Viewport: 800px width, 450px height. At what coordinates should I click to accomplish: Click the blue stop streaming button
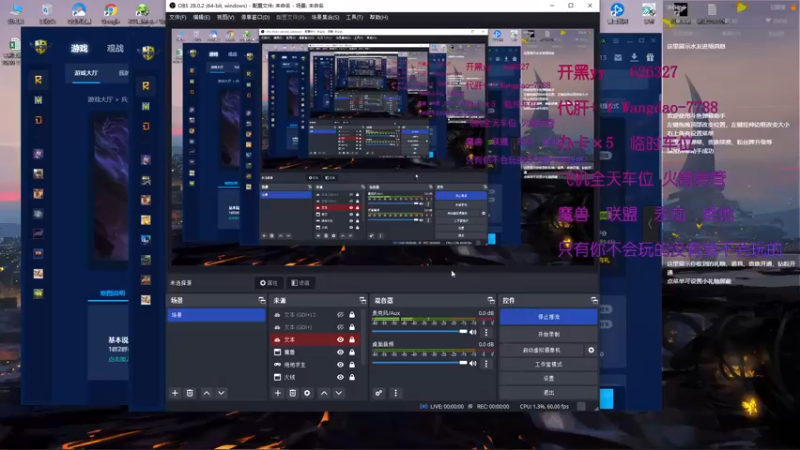548,317
